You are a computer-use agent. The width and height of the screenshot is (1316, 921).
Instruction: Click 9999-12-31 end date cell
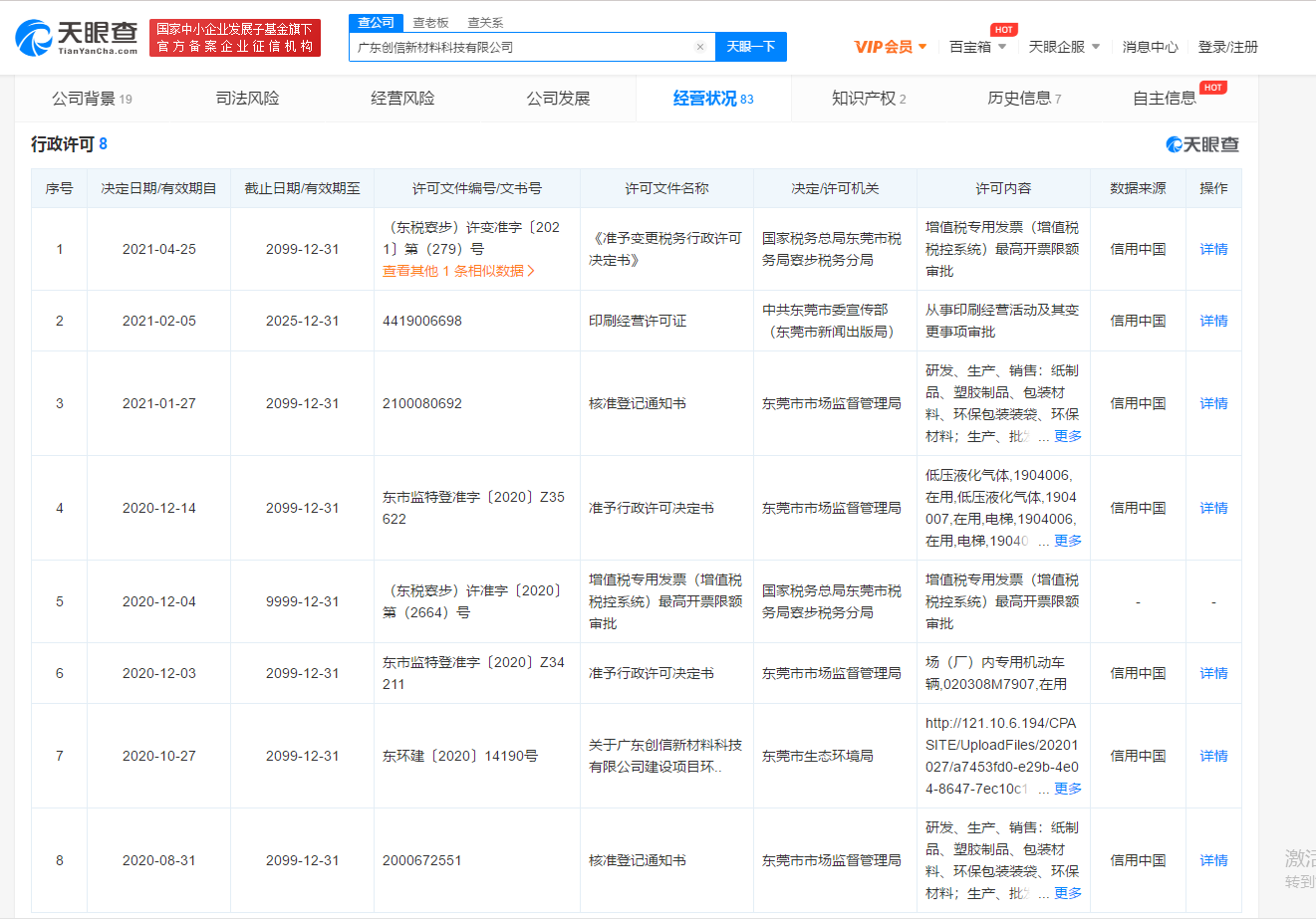coord(302,601)
